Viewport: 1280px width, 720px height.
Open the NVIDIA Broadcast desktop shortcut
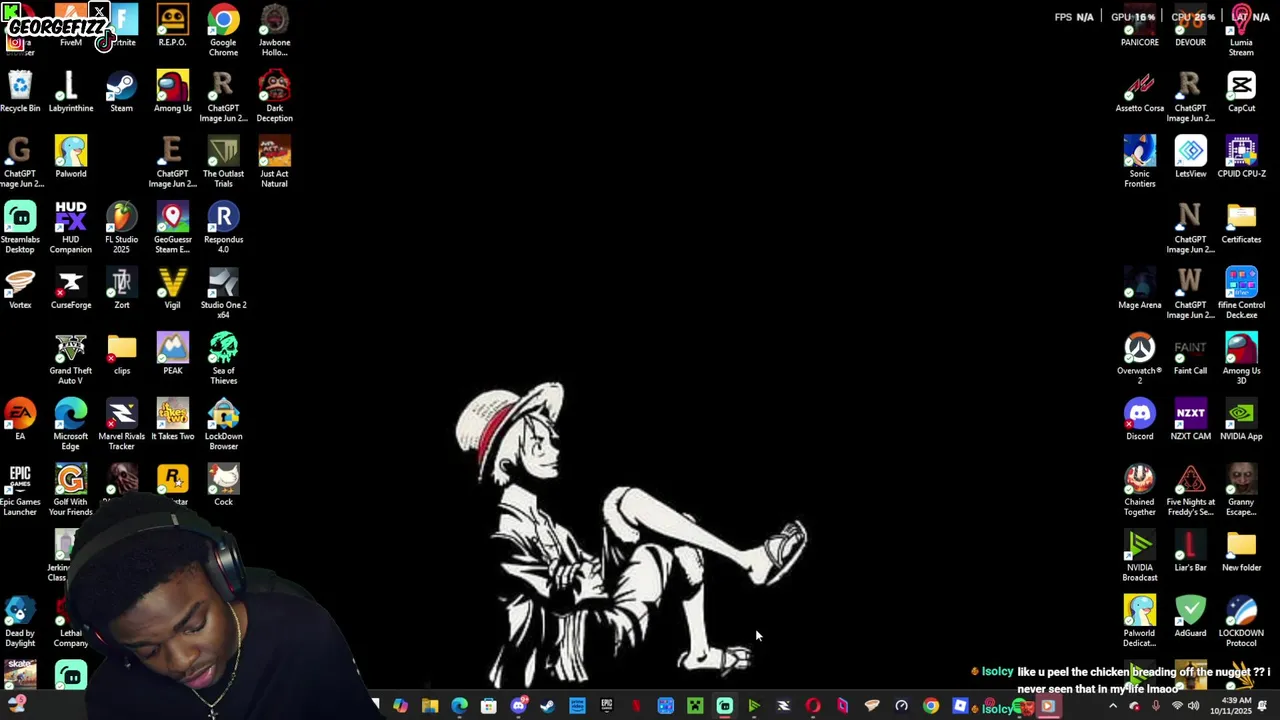[1139, 555]
